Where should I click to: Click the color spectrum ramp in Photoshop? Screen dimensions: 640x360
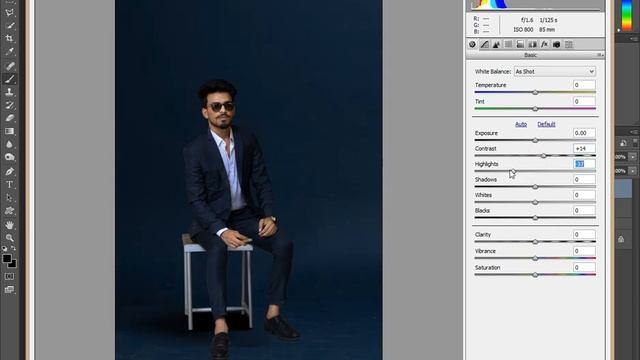click(x=627, y=14)
